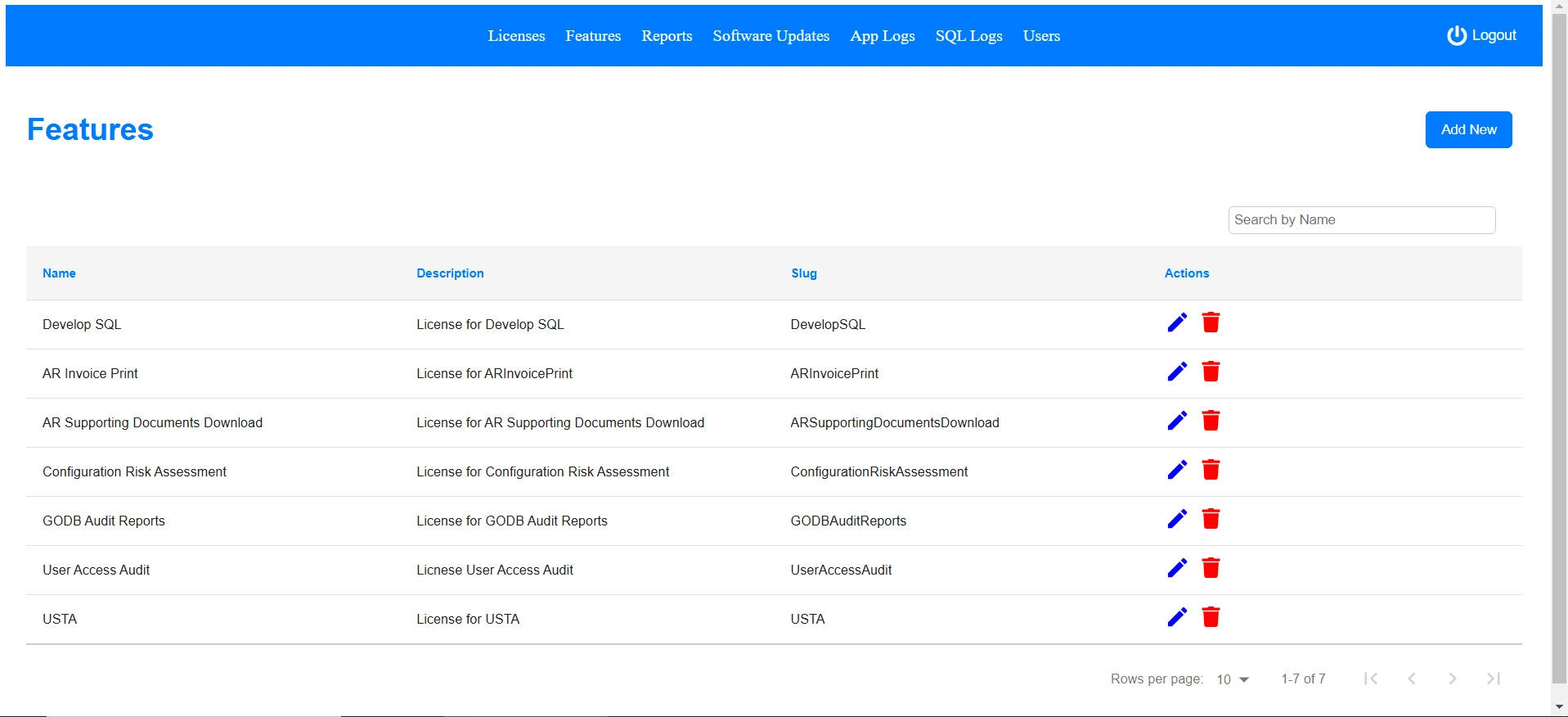Edit the Develop SQL feature

pyautogui.click(x=1177, y=322)
